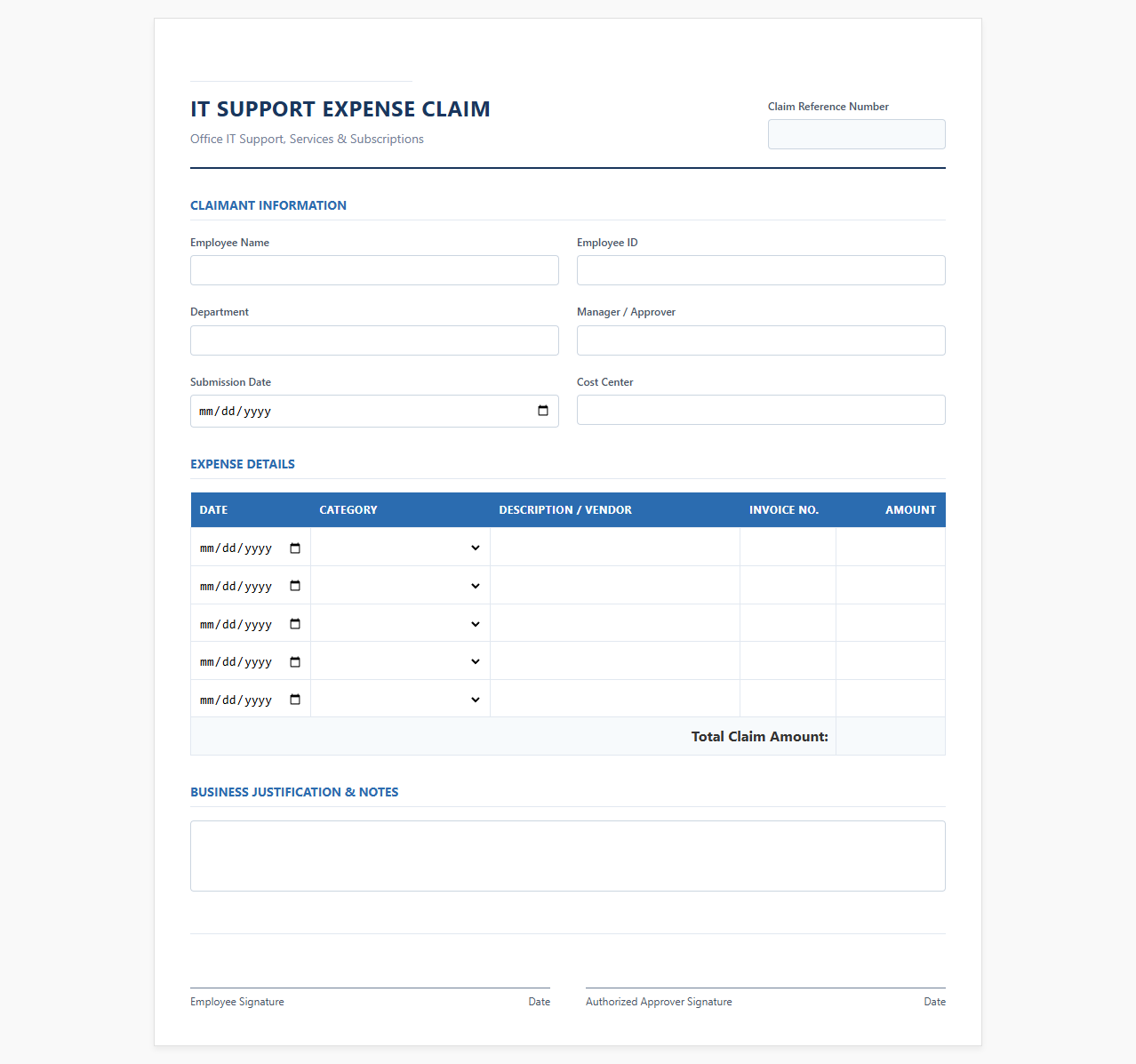The height and width of the screenshot is (1064, 1136).
Task: Click the Submission Date mm/dd/yyyy field
Action: click(x=374, y=411)
